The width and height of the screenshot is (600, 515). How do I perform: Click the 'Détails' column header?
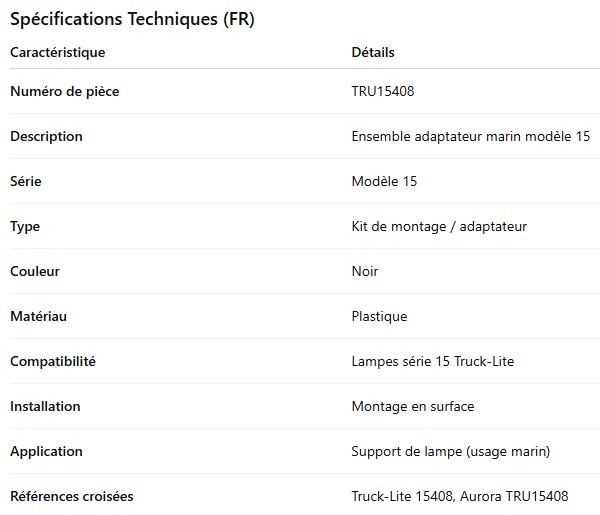[373, 52]
